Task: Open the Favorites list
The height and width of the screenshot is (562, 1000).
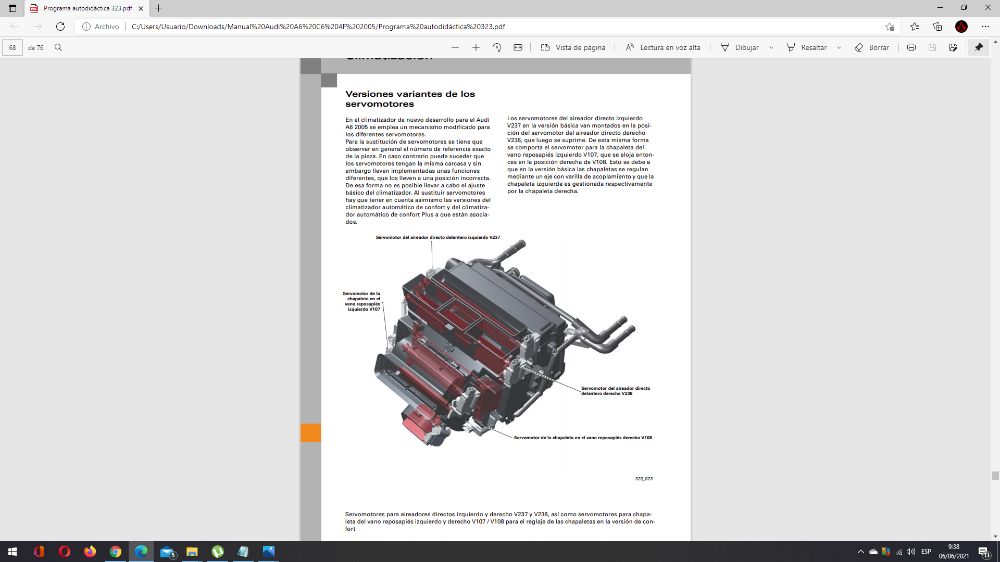Action: tap(915, 27)
